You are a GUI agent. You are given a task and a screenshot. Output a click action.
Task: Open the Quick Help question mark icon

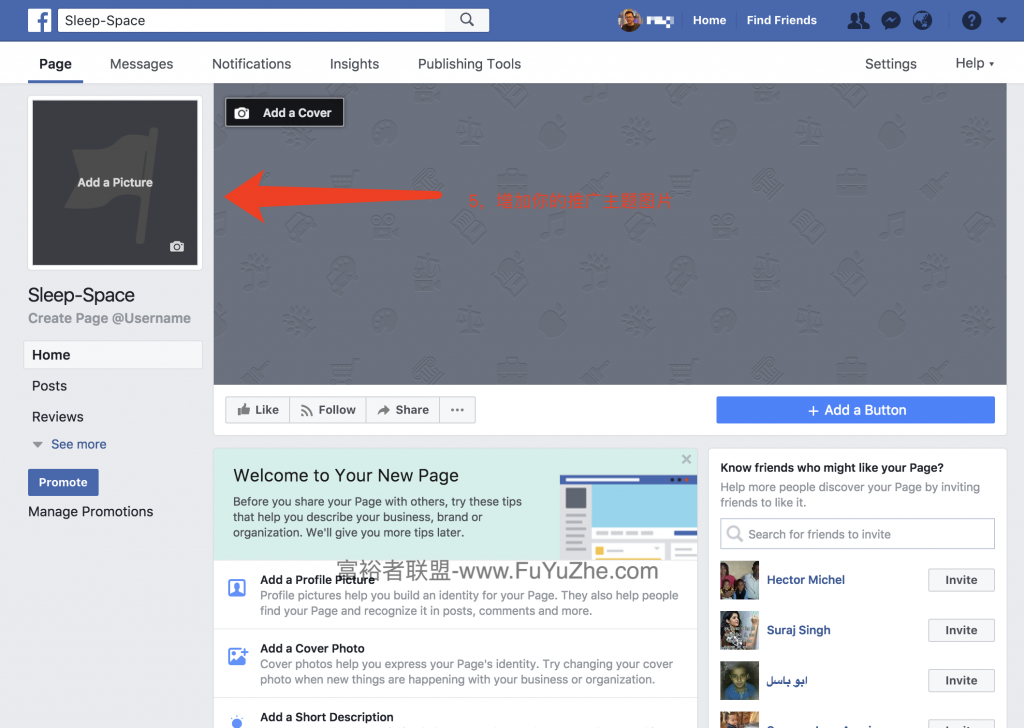pos(971,20)
